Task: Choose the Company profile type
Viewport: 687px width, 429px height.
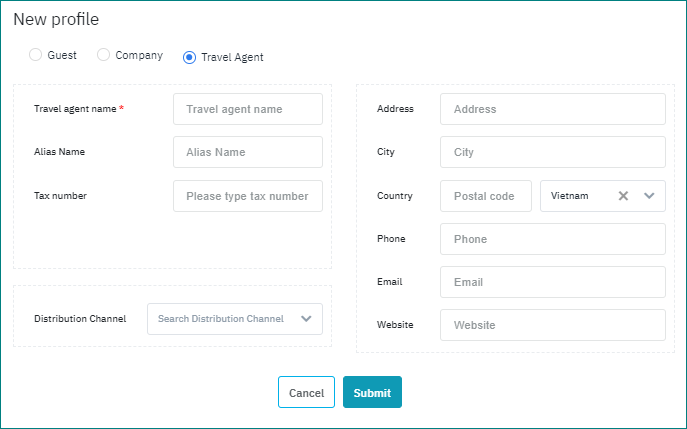Action: (x=104, y=55)
